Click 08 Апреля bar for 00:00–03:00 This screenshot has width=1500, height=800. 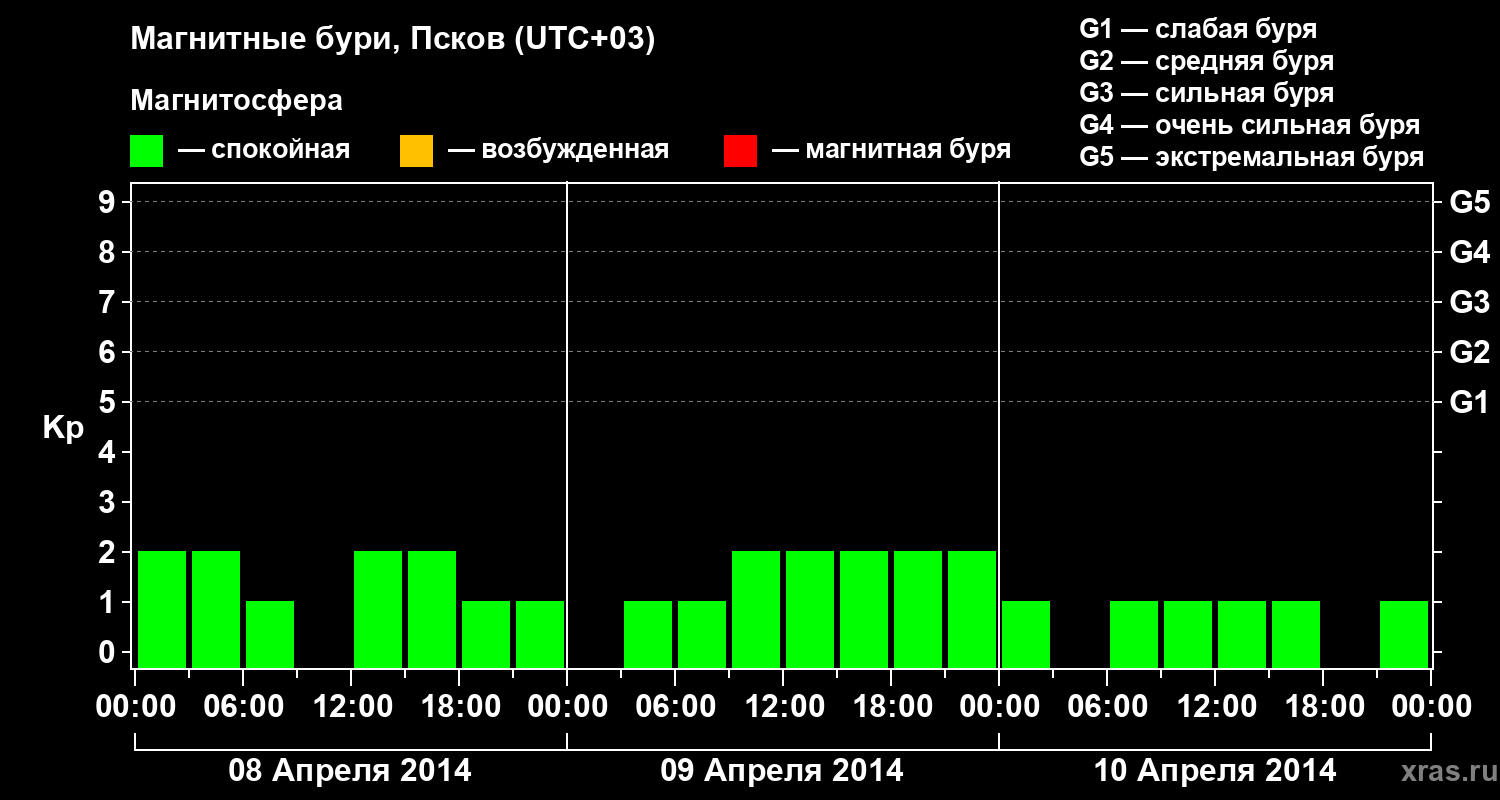point(162,609)
